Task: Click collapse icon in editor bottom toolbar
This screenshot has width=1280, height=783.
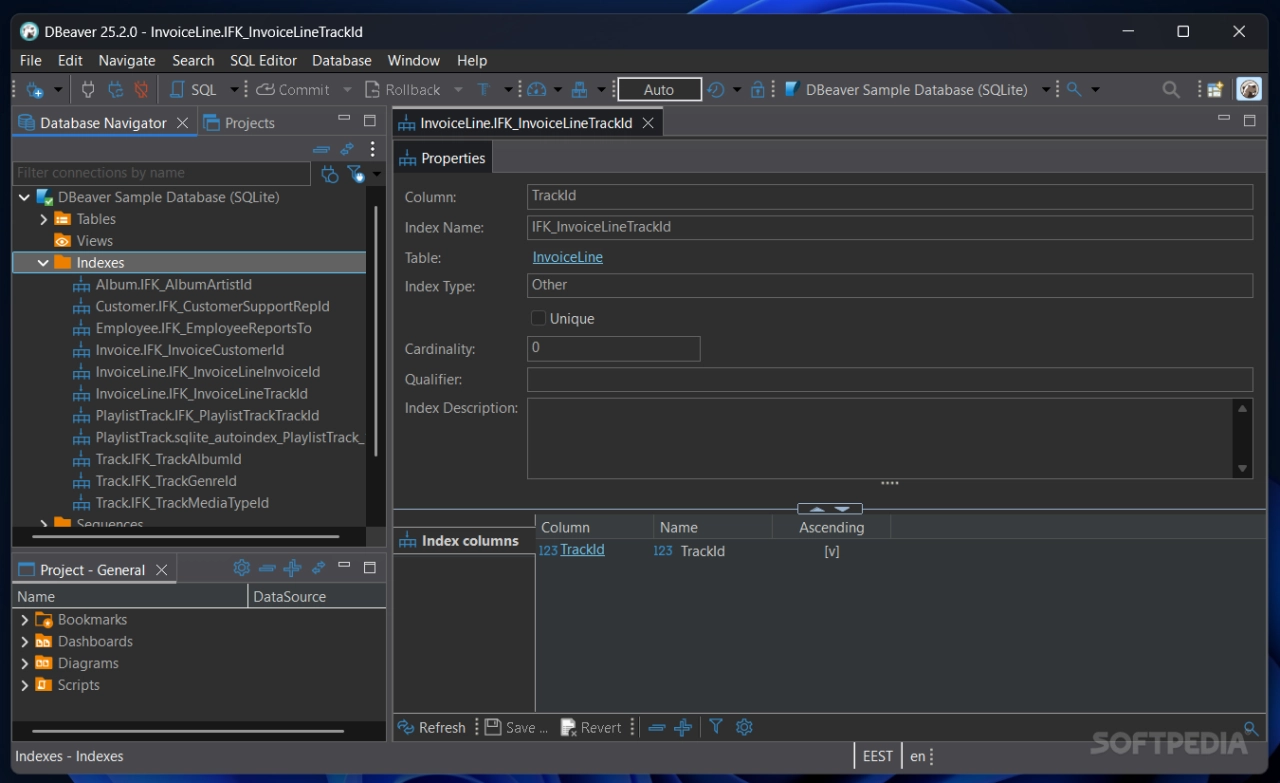Action: [657, 728]
